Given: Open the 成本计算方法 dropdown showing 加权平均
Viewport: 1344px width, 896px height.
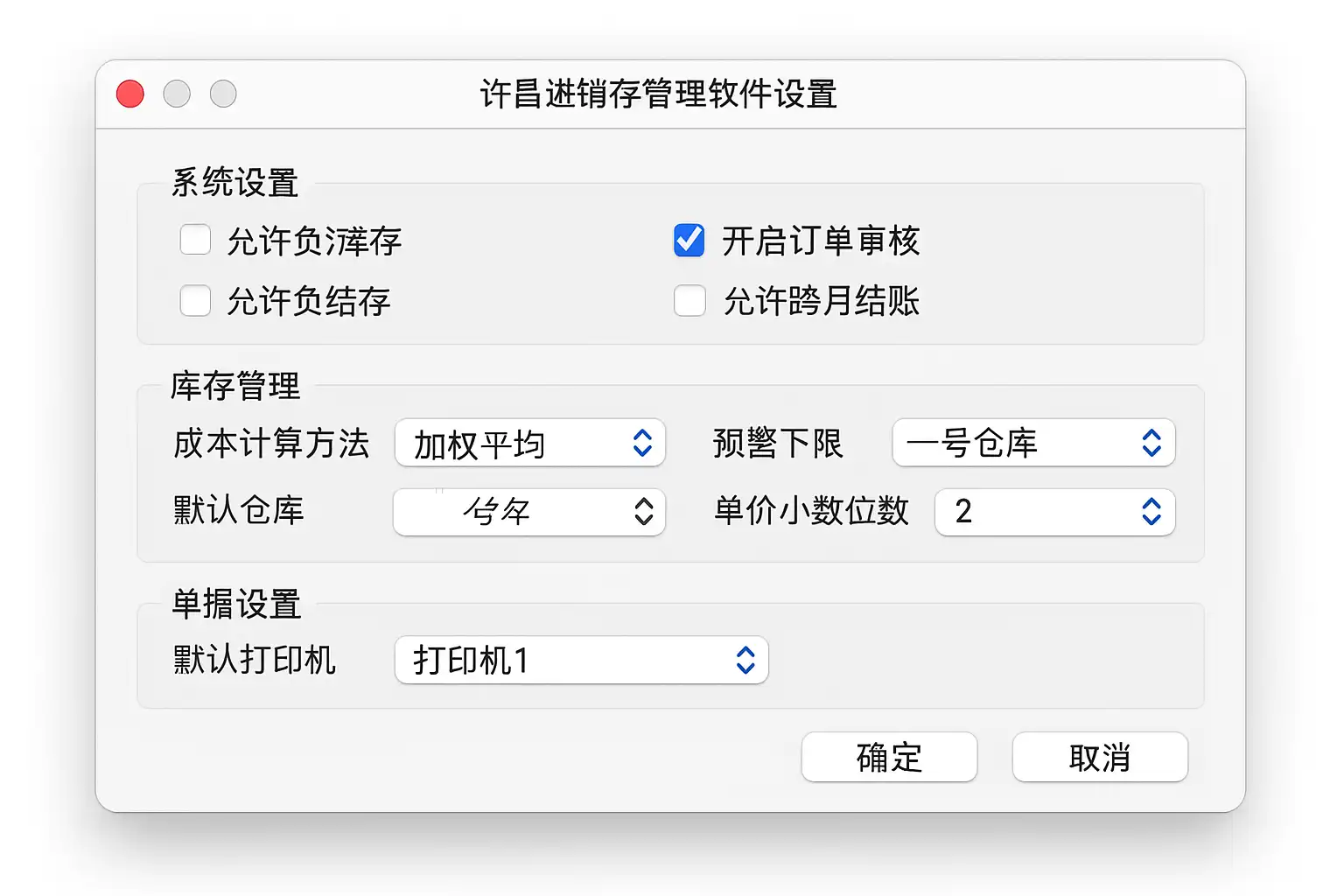Looking at the screenshot, I should coord(529,444).
